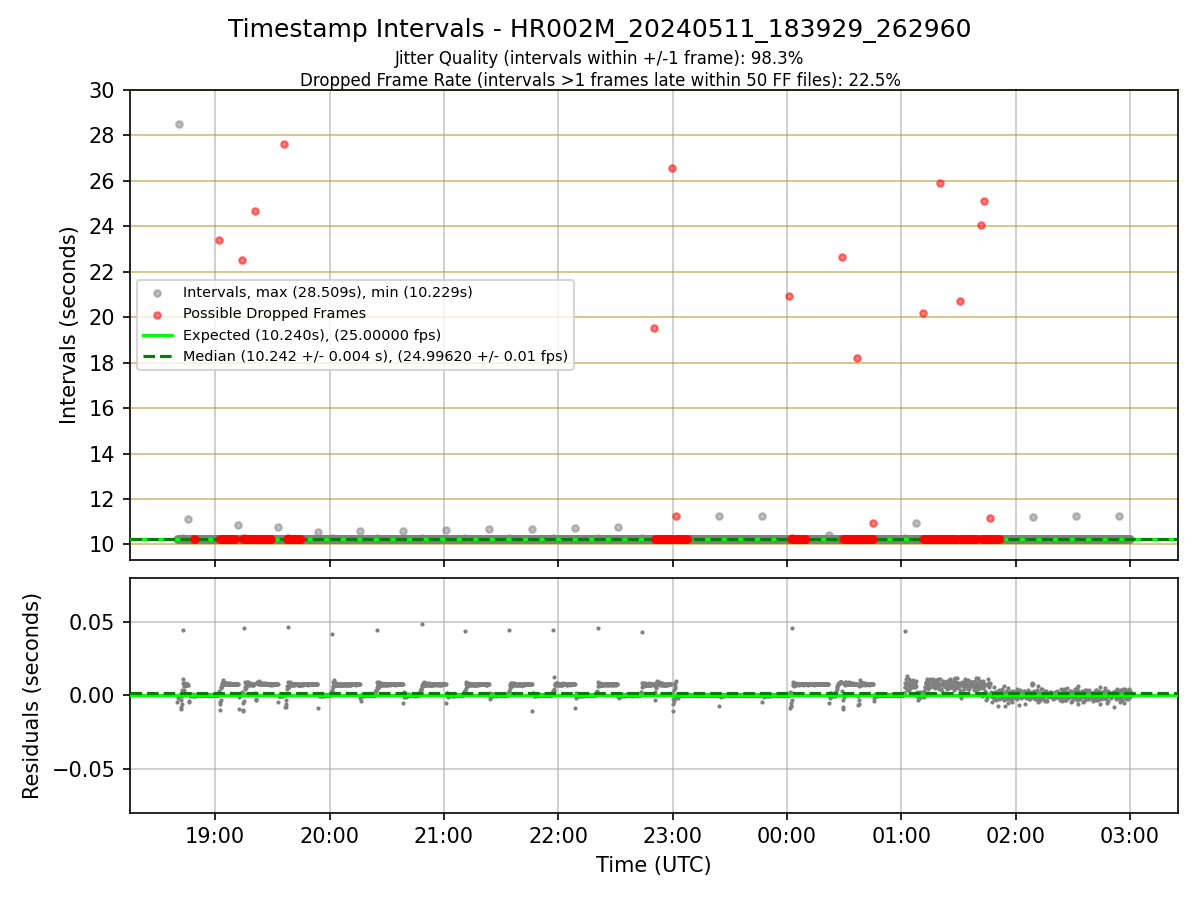Click the red point near 20.2 seconds after 01:00
This screenshot has width=1200, height=900.
[x=923, y=313]
